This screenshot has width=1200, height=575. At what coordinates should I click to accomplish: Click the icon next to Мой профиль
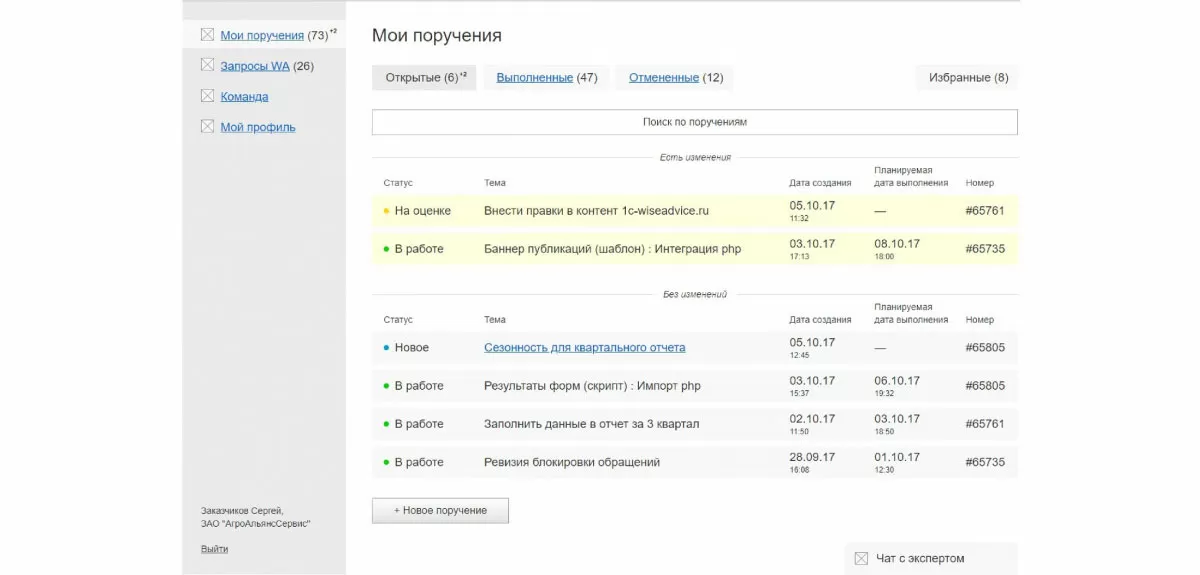[208, 127]
